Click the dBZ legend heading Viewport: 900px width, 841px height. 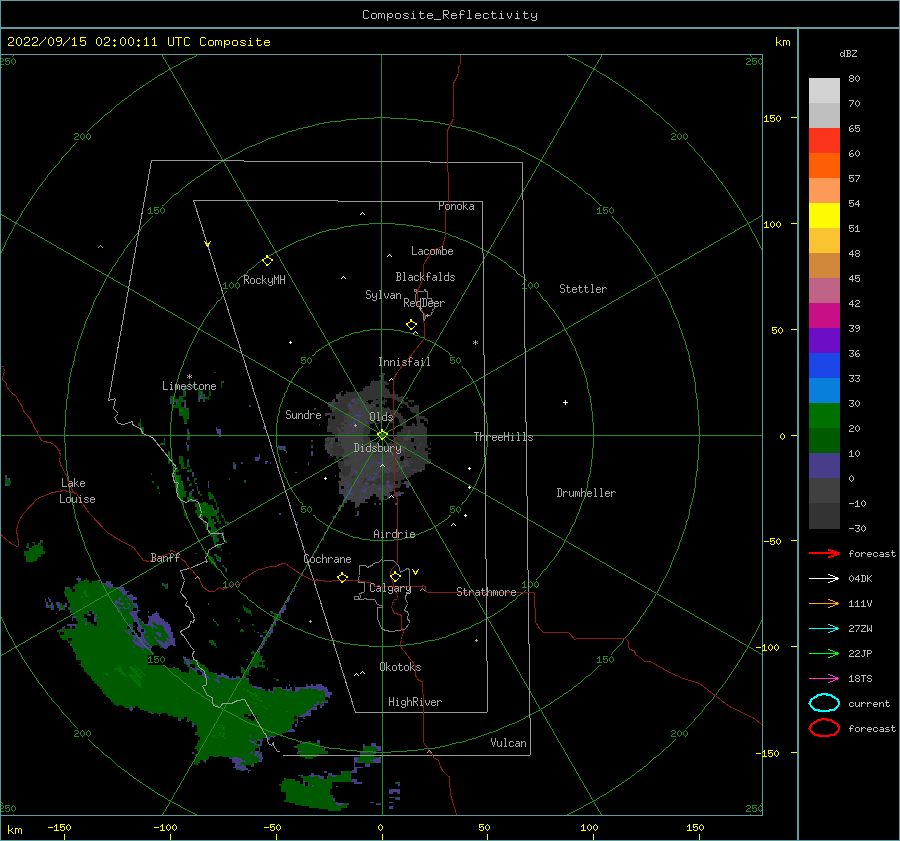coord(848,54)
